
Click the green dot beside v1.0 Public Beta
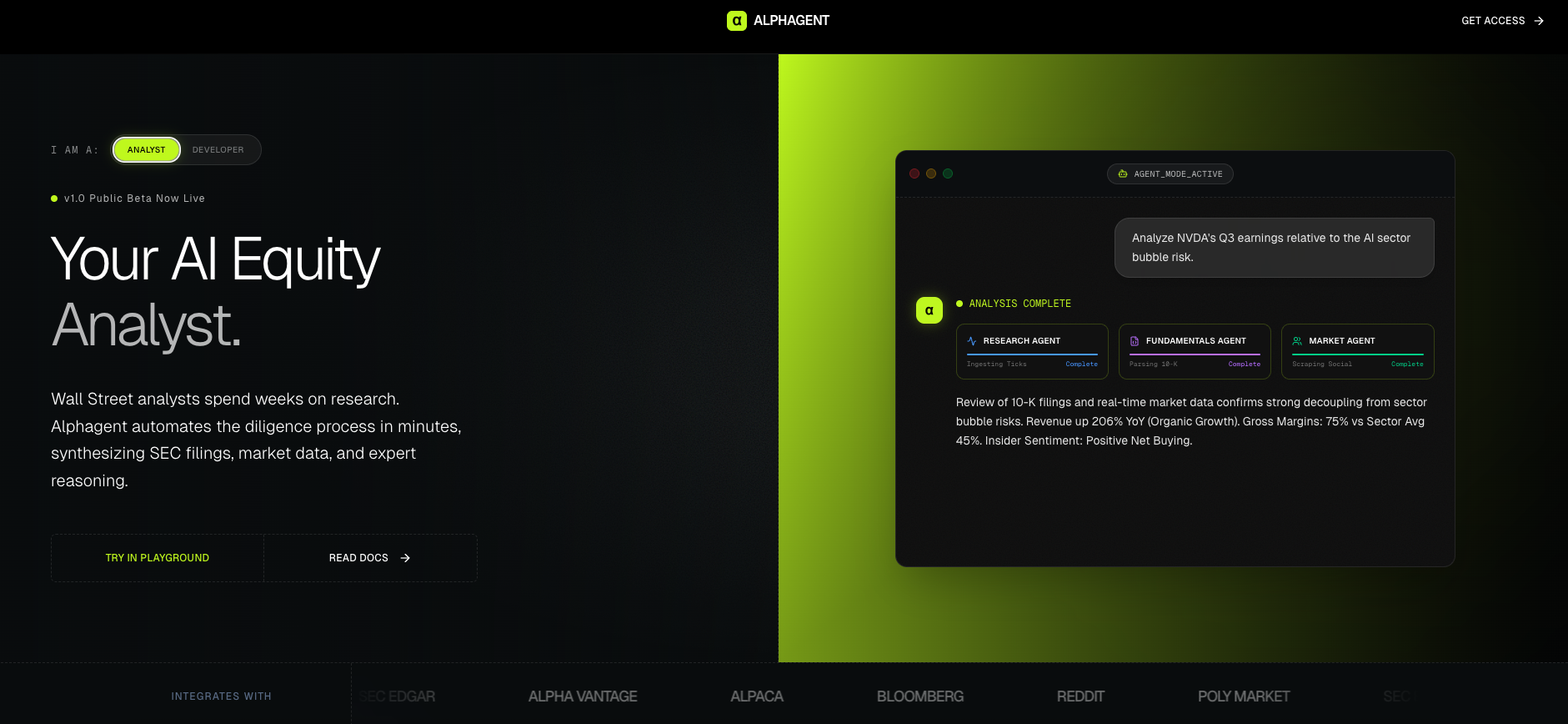pyautogui.click(x=54, y=199)
